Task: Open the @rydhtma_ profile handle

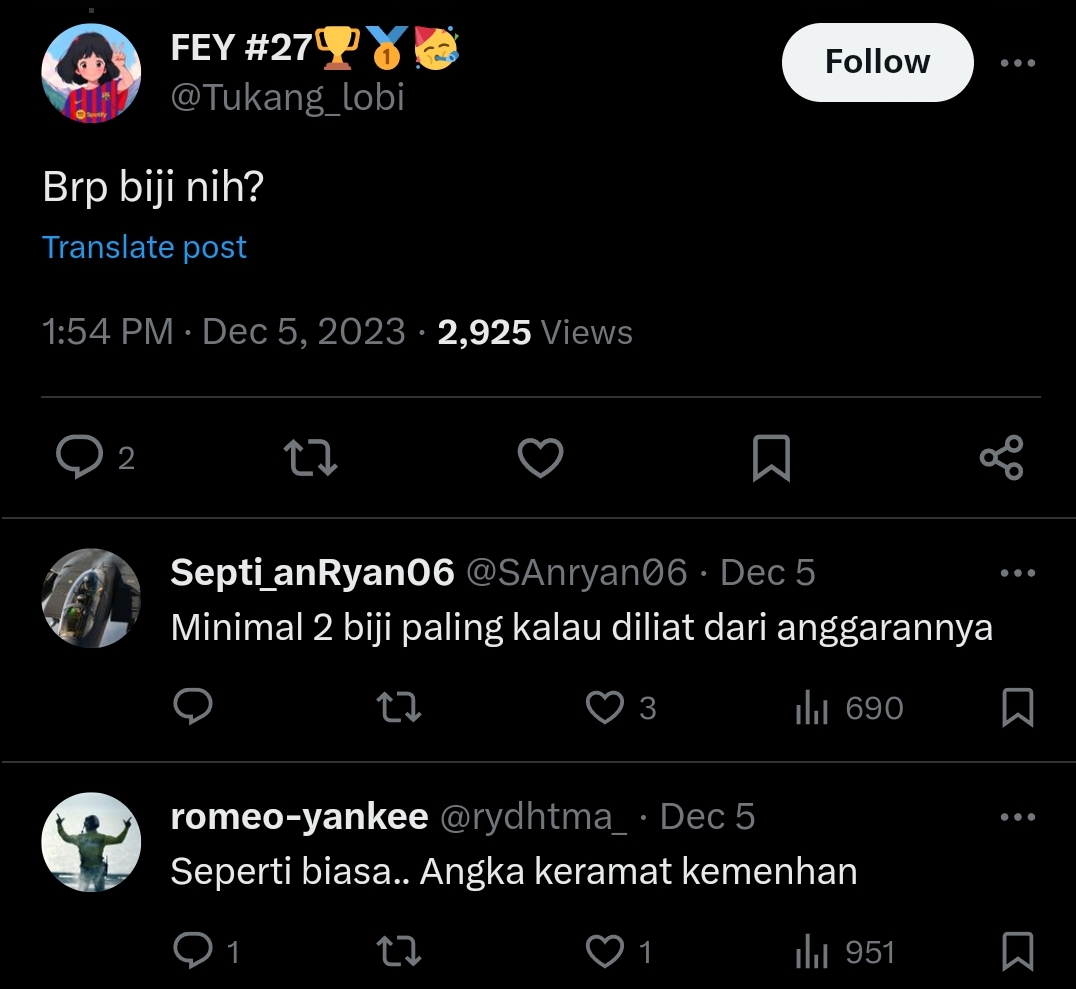Action: coord(534,817)
